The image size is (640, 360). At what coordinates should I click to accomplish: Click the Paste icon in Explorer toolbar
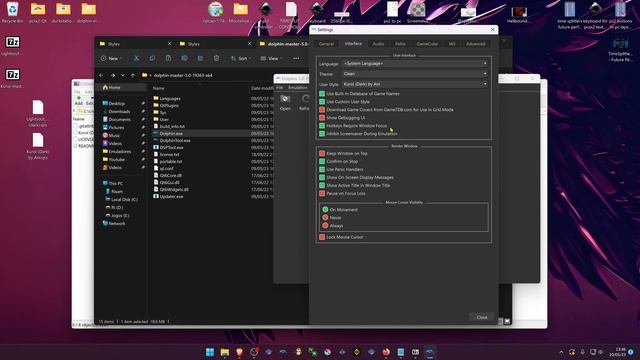[168, 58]
